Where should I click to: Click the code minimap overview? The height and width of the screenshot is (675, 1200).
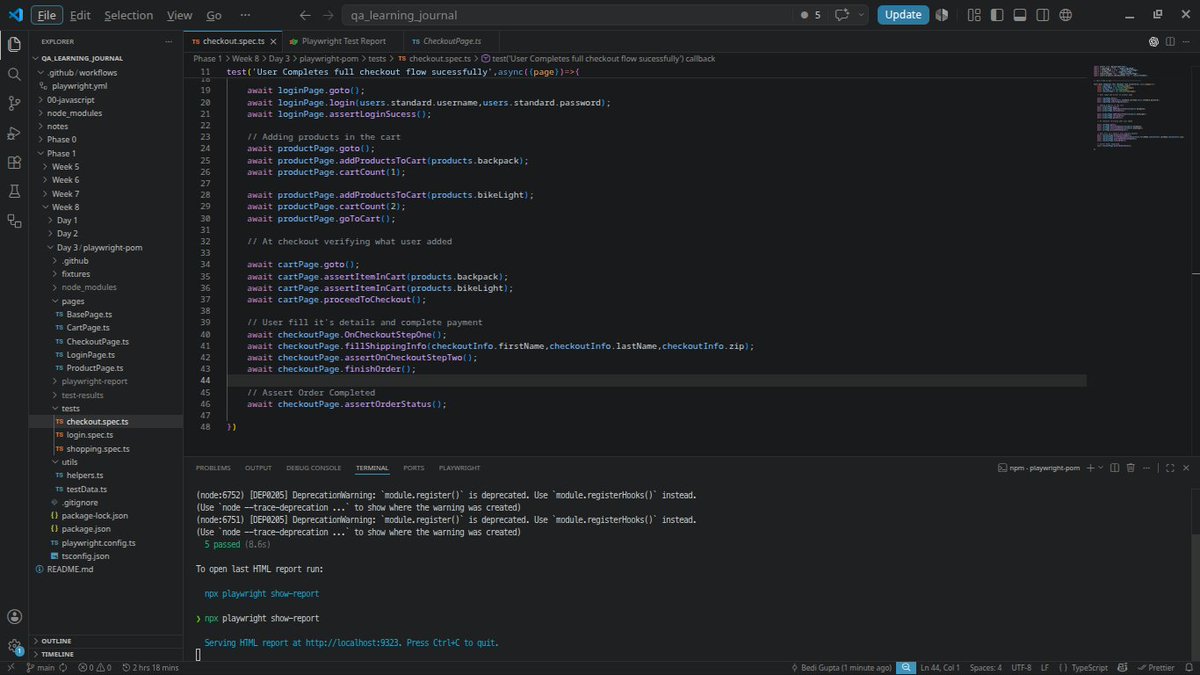(x=1138, y=108)
